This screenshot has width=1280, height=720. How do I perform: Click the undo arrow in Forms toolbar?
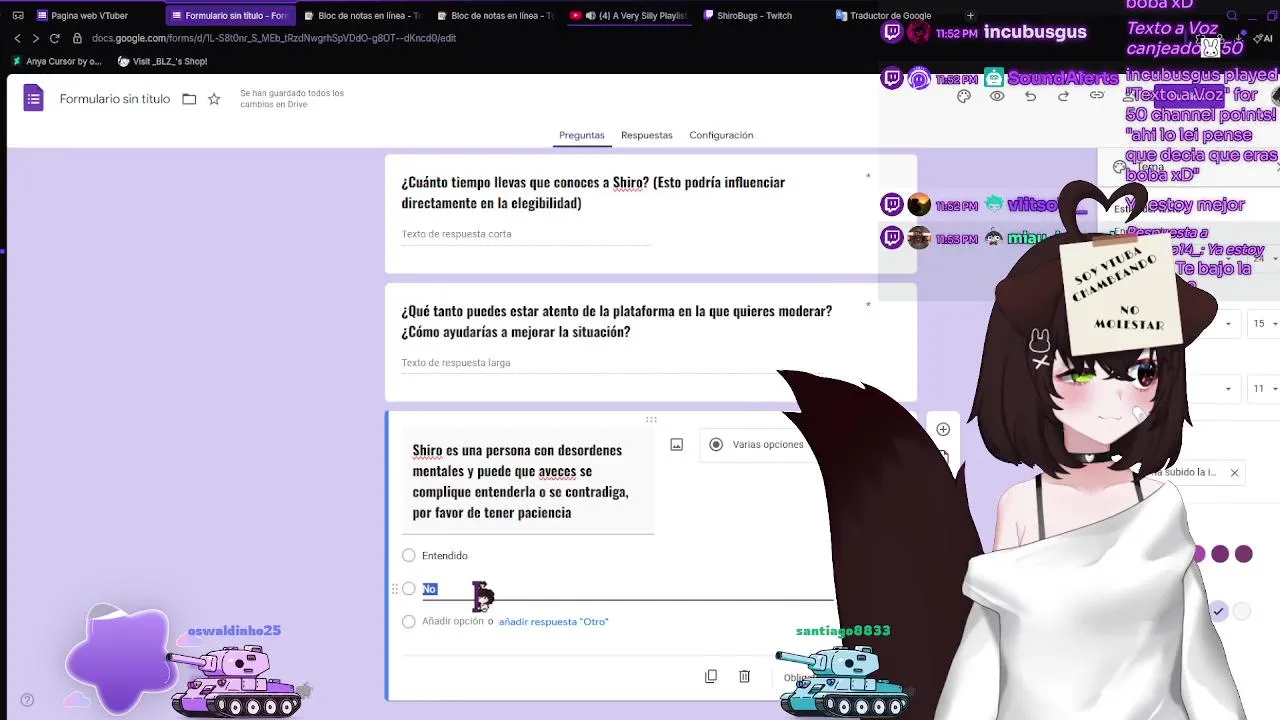(1030, 96)
